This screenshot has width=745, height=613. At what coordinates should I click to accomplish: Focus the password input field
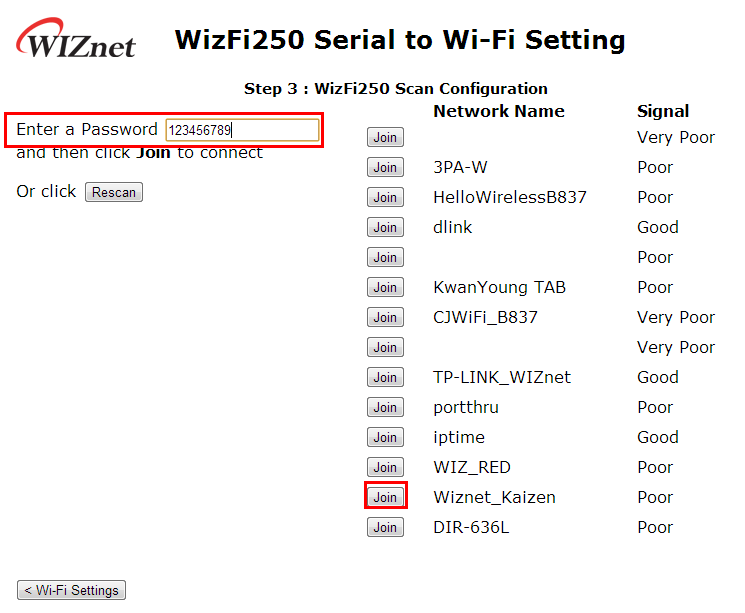click(242, 130)
